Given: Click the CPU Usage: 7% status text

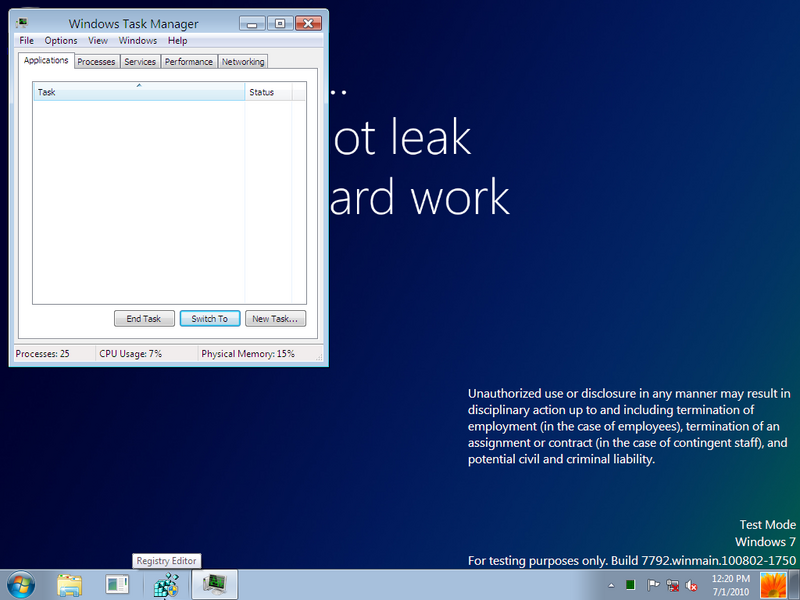Looking at the screenshot, I should (x=131, y=354).
